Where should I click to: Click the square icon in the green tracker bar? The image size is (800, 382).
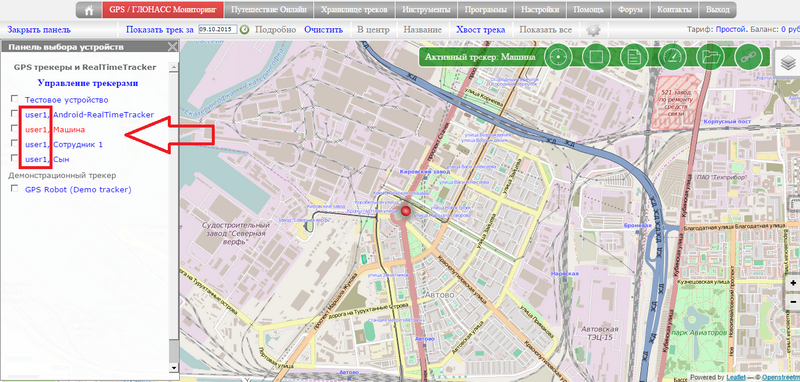[595, 56]
